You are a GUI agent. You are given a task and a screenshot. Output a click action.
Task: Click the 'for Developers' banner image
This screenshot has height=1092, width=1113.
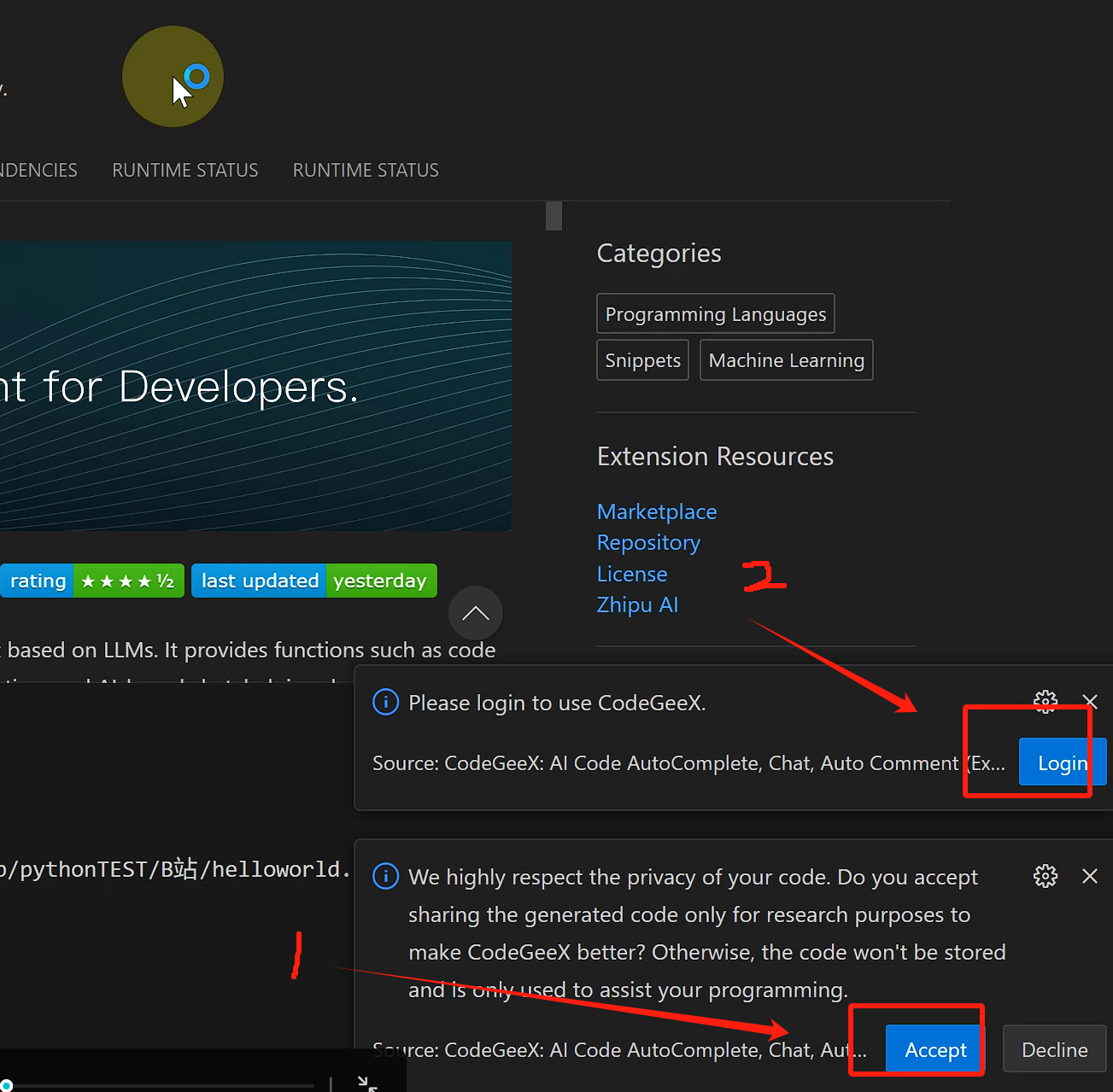click(x=255, y=386)
